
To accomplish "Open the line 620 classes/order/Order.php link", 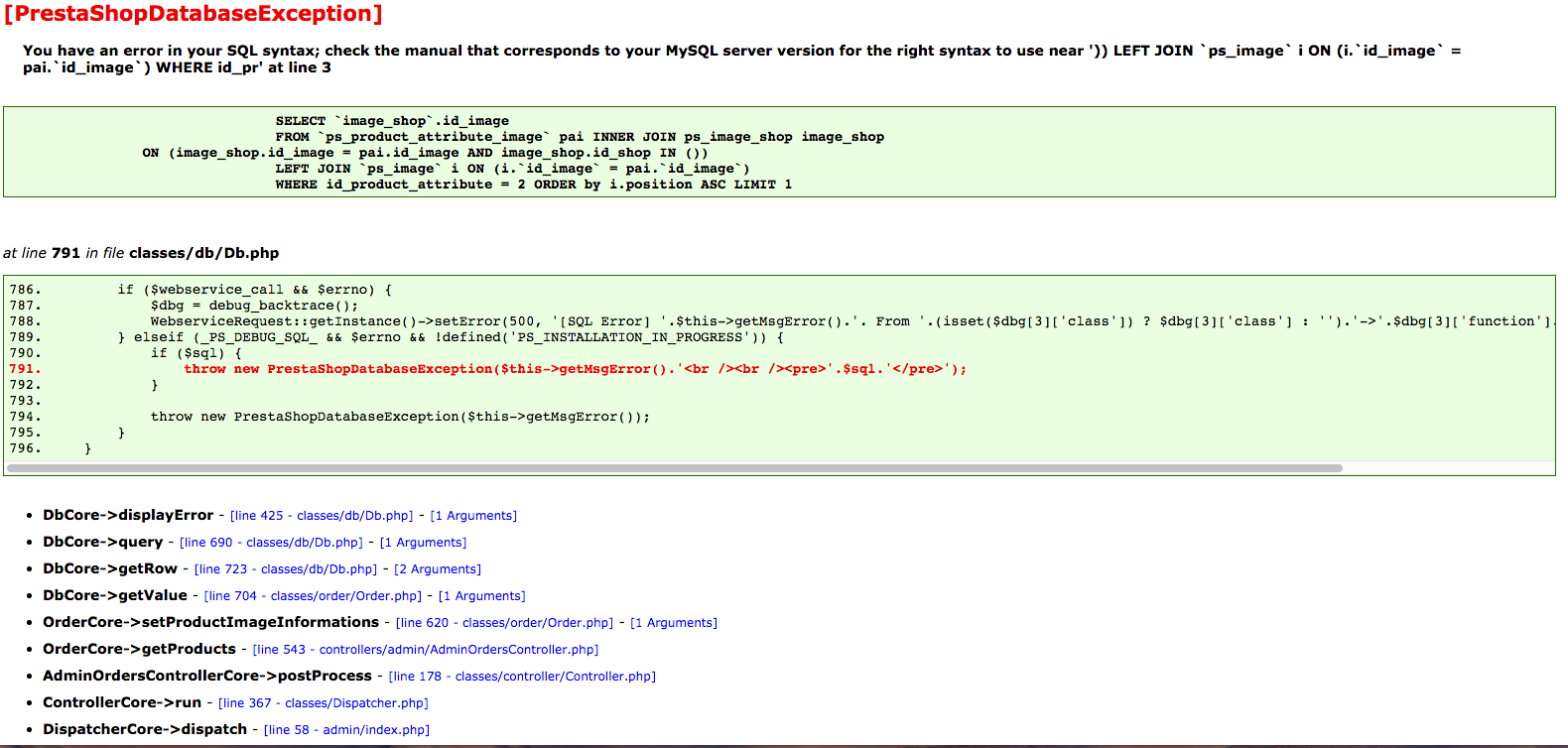I will 504,623.
